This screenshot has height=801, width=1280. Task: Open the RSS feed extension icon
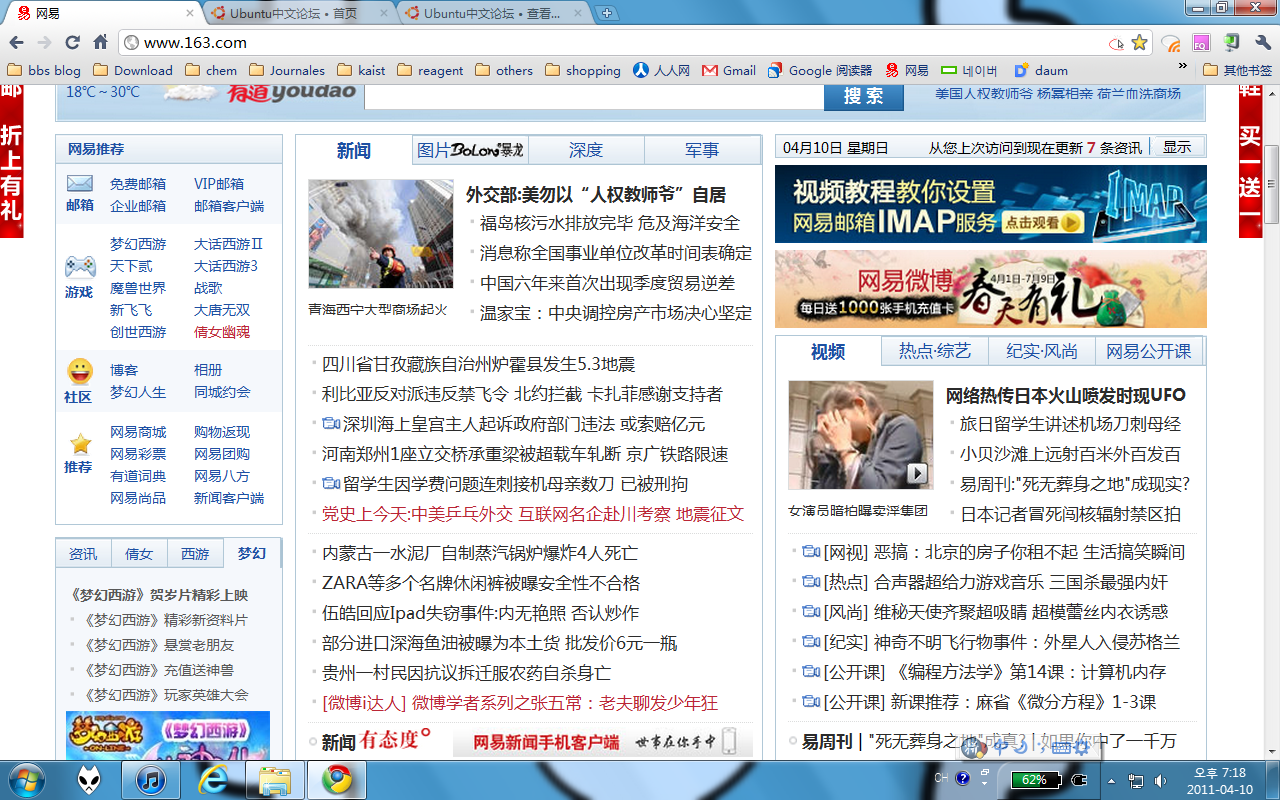pos(1171,43)
